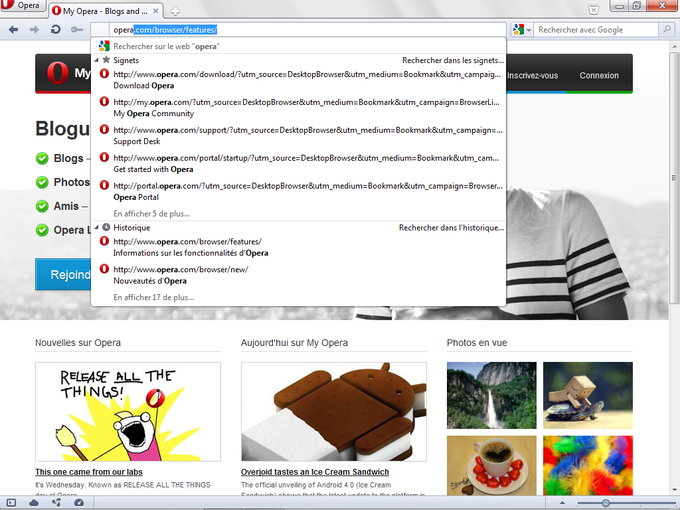Open a new tab with the plus button
This screenshot has height=510, width=680.
tap(175, 11)
